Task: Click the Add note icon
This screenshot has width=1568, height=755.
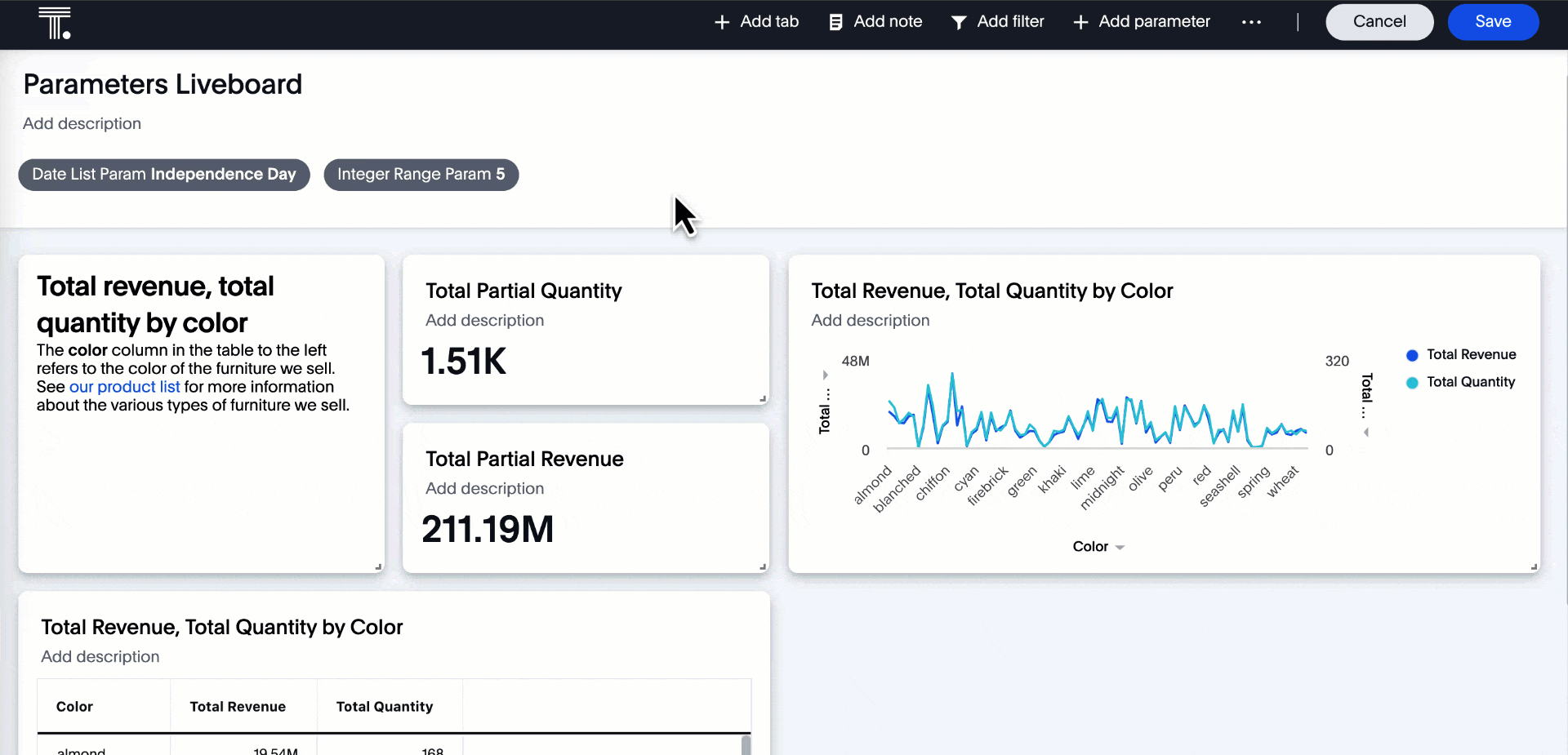Action: [835, 23]
